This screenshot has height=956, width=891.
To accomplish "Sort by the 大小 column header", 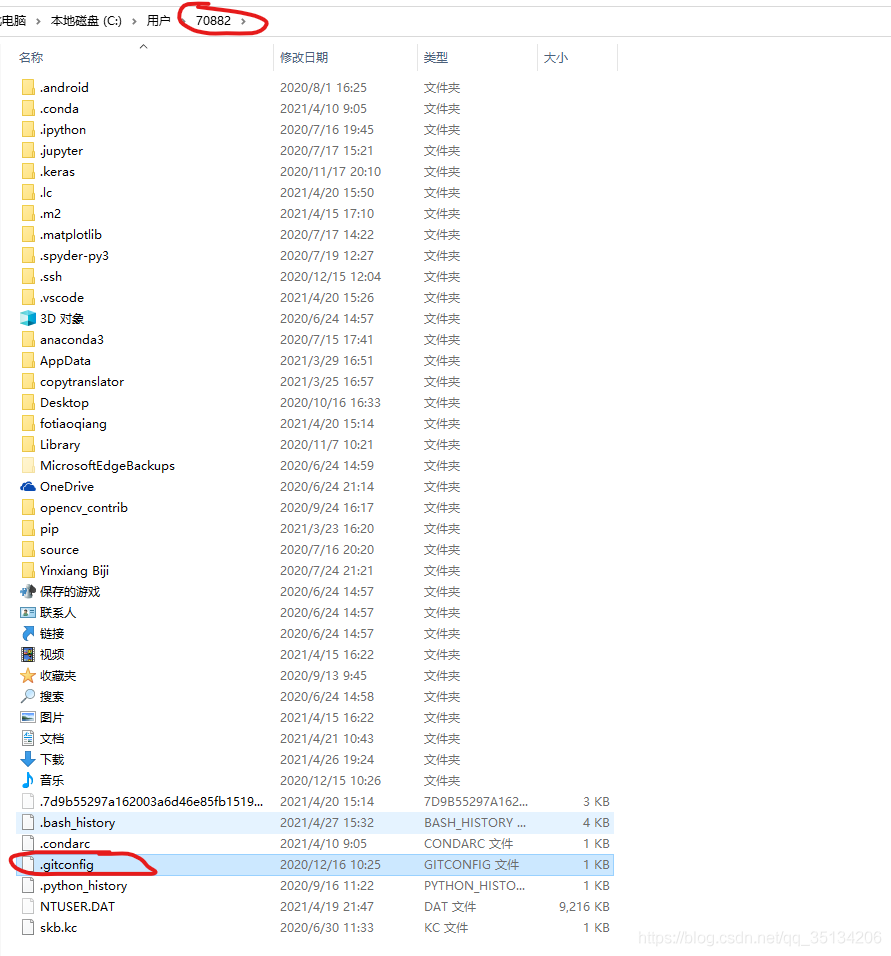I will (556, 57).
